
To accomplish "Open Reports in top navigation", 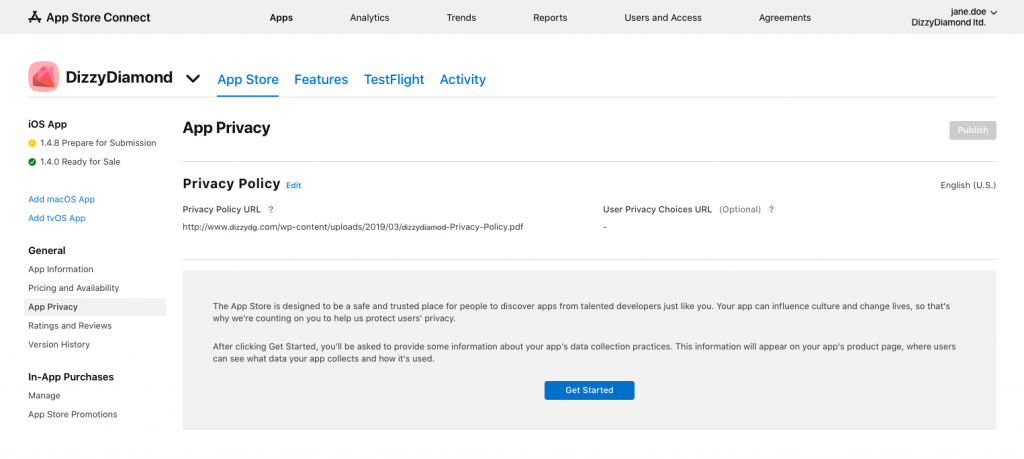I will (x=550, y=18).
